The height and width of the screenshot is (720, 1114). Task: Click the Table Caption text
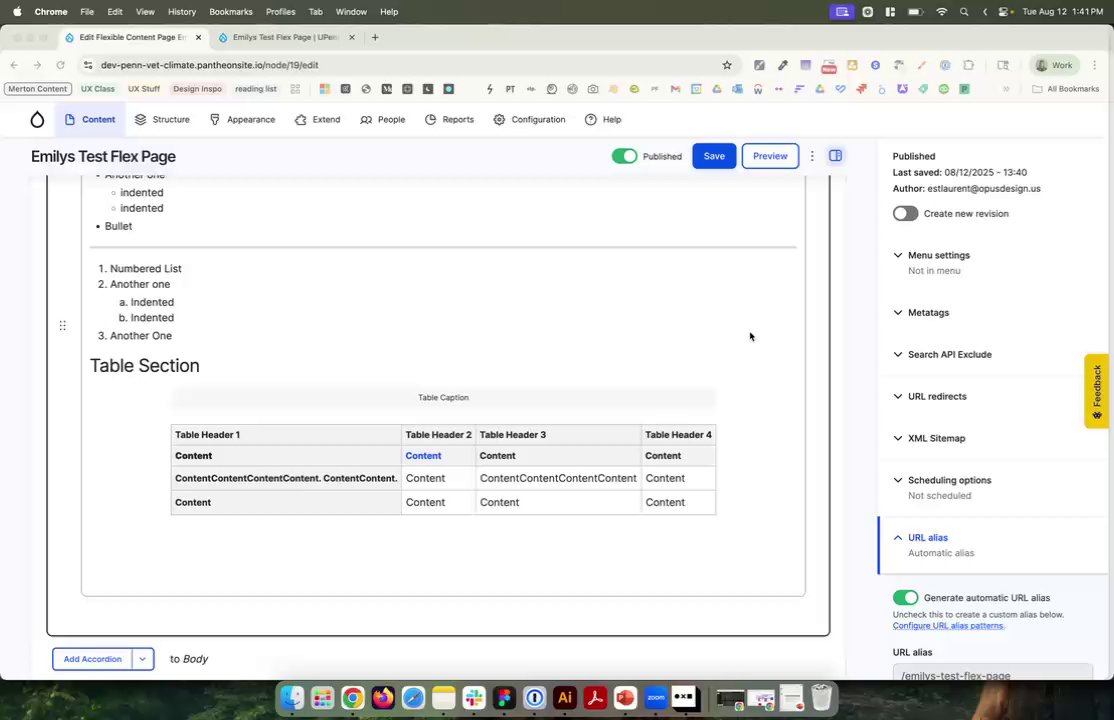click(443, 397)
